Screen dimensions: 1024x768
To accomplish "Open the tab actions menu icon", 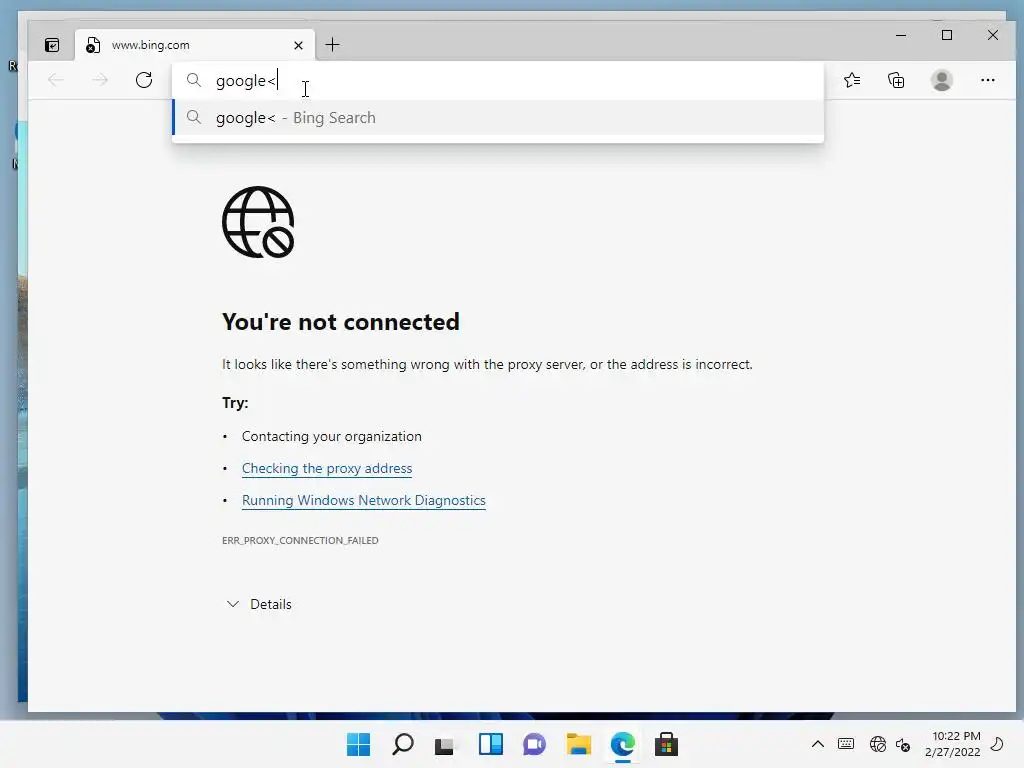I will pos(52,45).
